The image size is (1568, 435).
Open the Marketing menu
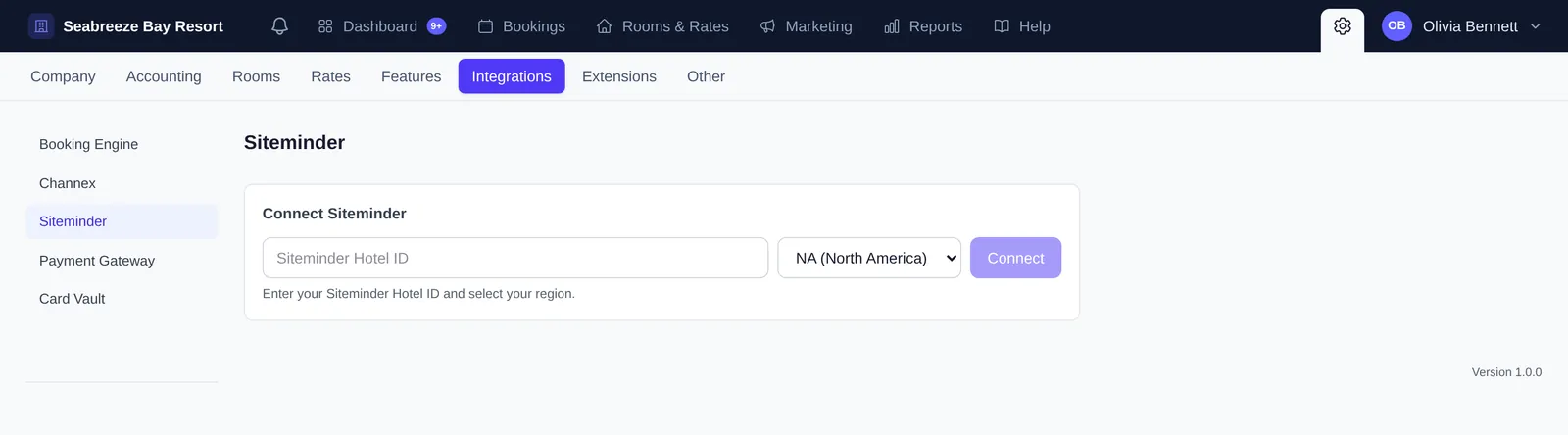(x=807, y=26)
